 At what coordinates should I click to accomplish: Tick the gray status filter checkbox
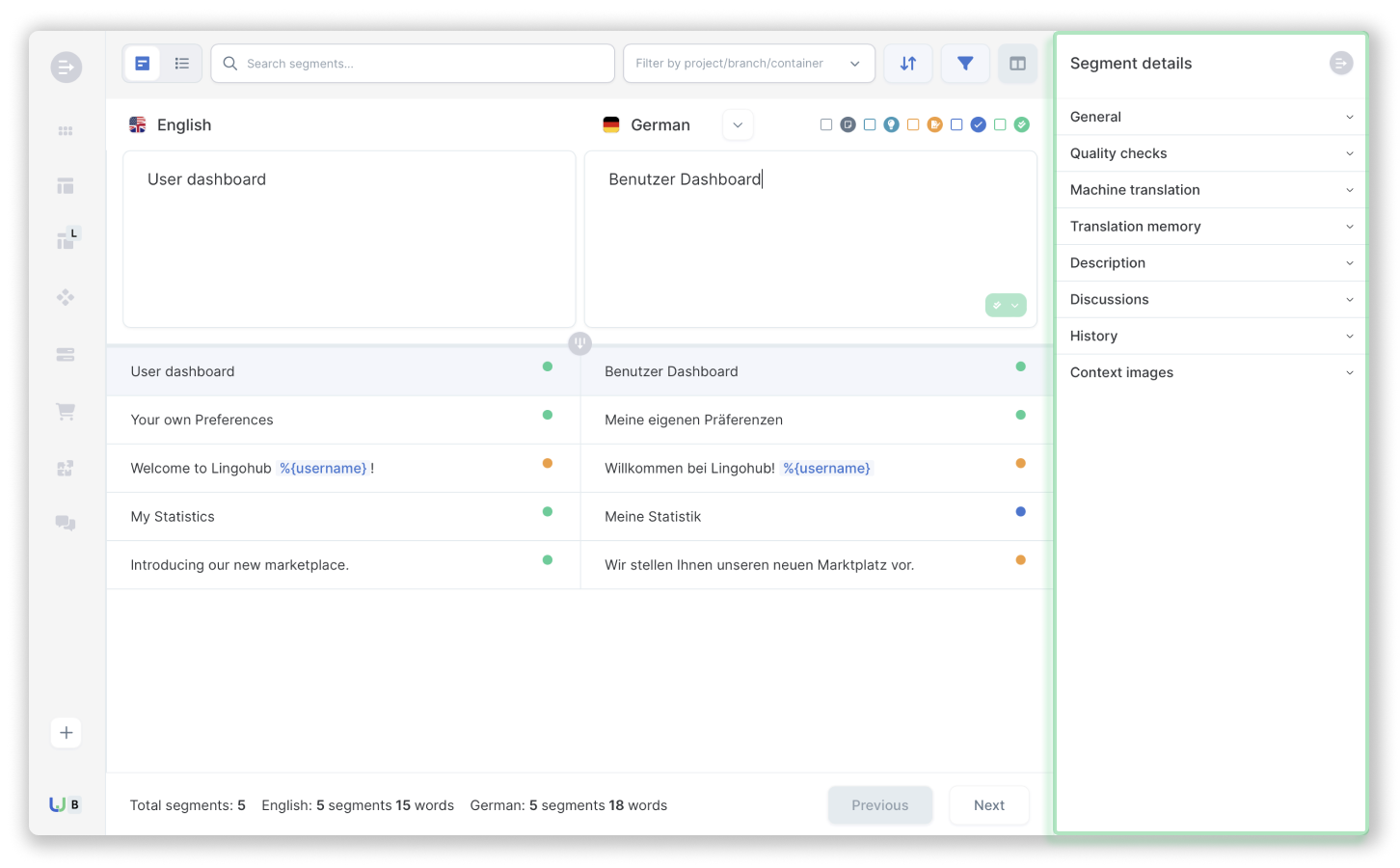click(x=826, y=124)
